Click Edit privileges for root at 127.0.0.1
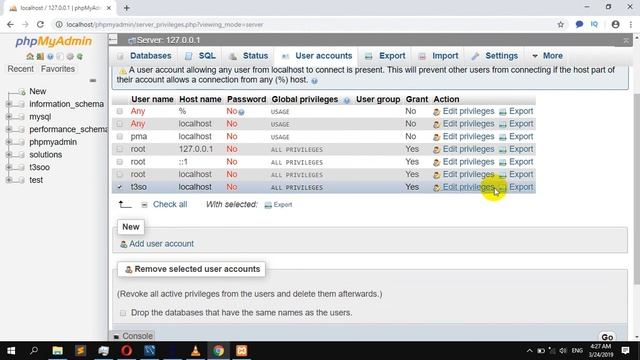Viewport: 640px width, 360px height. [468, 149]
